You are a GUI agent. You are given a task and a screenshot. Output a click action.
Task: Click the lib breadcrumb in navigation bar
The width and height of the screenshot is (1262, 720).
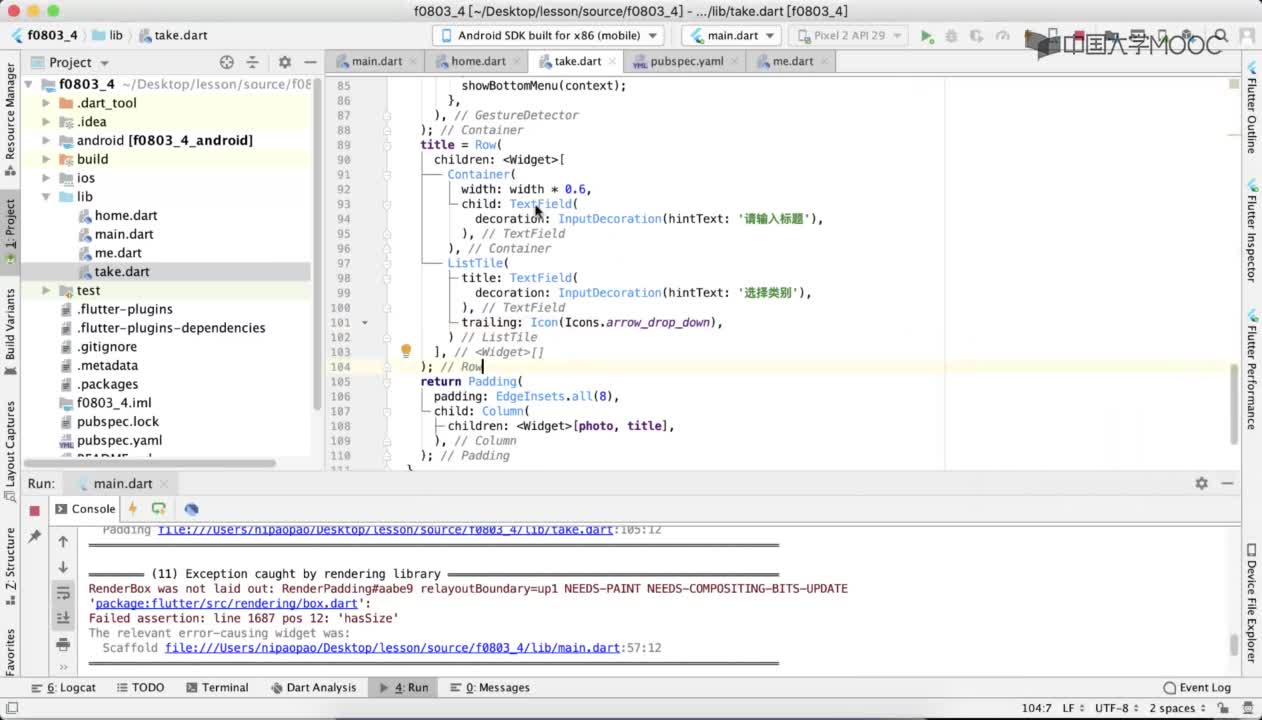pyautogui.click(x=107, y=35)
